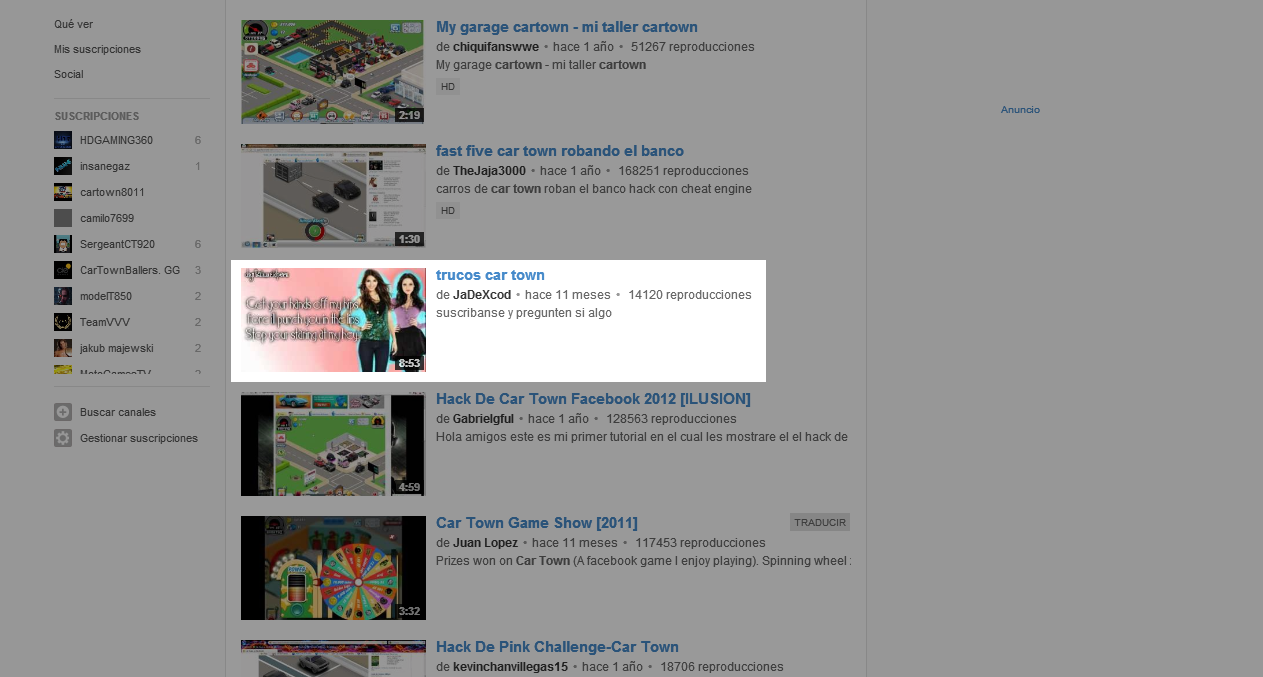The height and width of the screenshot is (677, 1263).
Task: Click 'suscribanse y pregunten si algo' description
Action: click(x=524, y=313)
